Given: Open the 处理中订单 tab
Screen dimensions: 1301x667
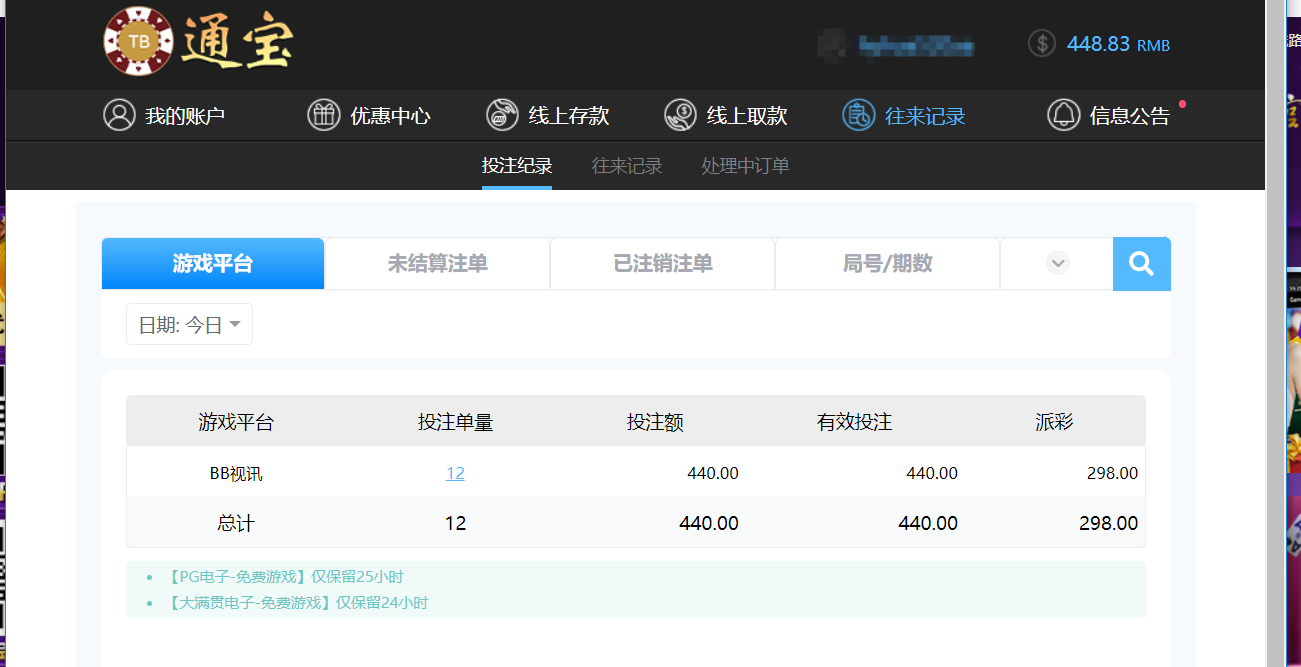Looking at the screenshot, I should [x=745, y=165].
